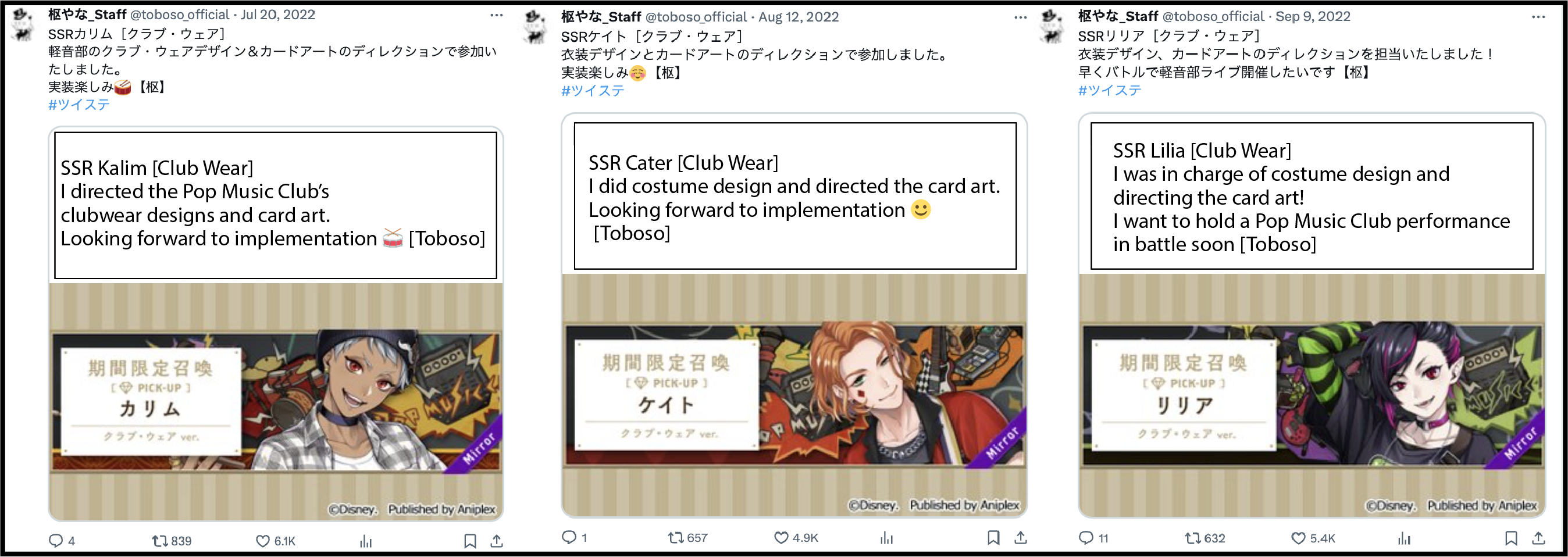Open the profile avatar on the Kalim tweet

(x=23, y=24)
